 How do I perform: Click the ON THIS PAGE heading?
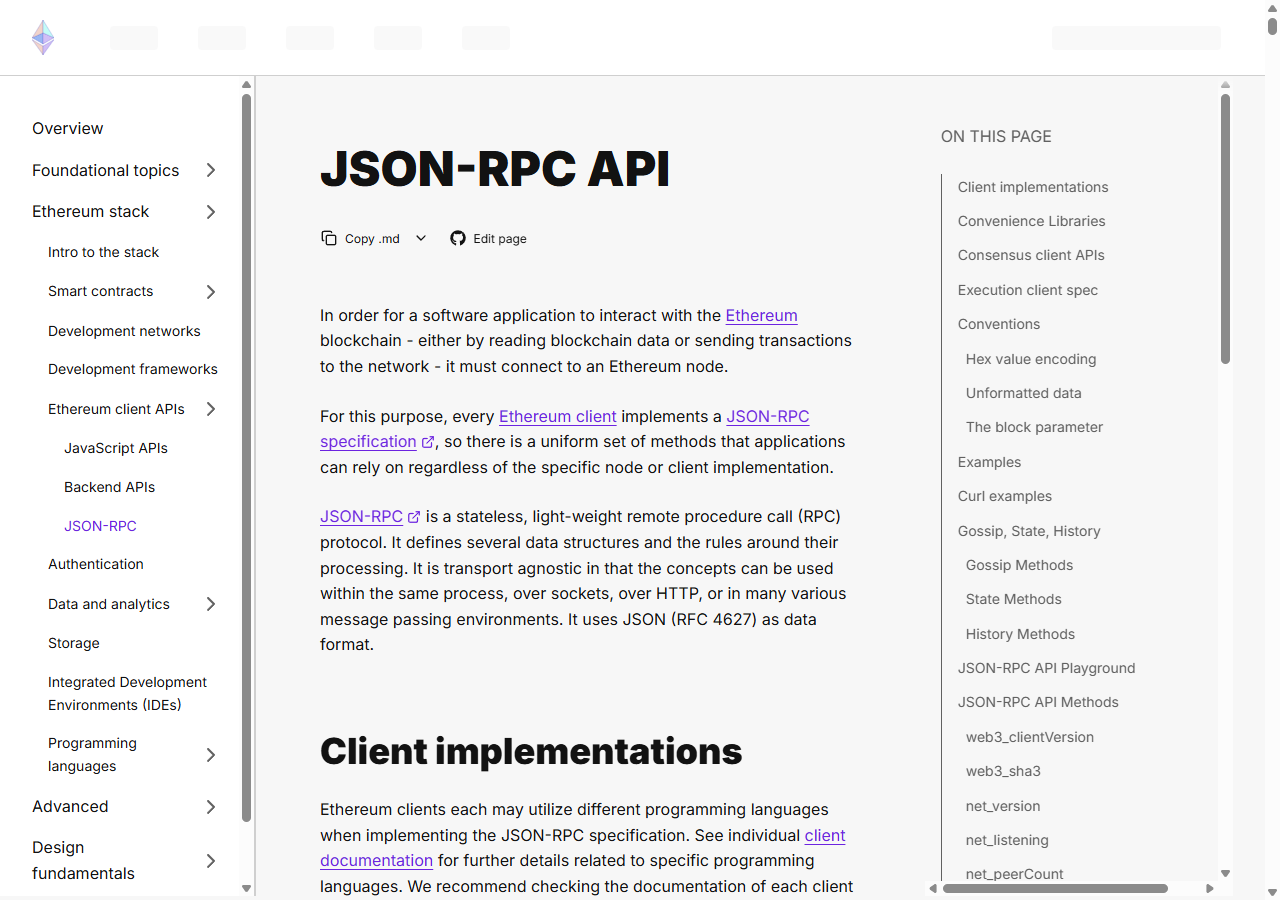point(996,136)
